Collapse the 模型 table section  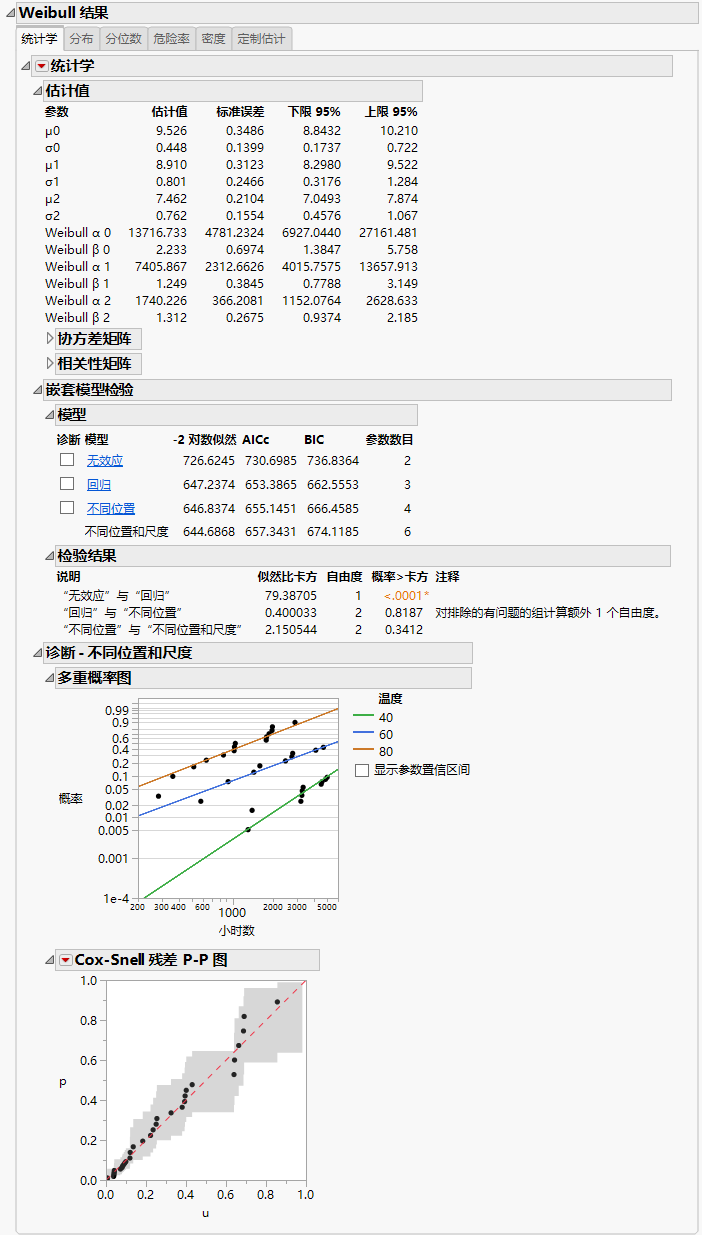(x=50, y=415)
